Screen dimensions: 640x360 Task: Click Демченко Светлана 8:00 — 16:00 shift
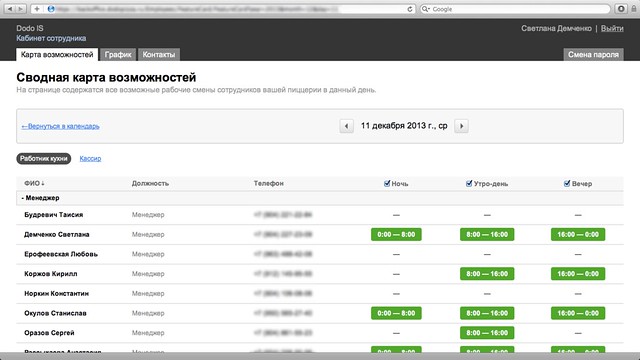click(487, 234)
